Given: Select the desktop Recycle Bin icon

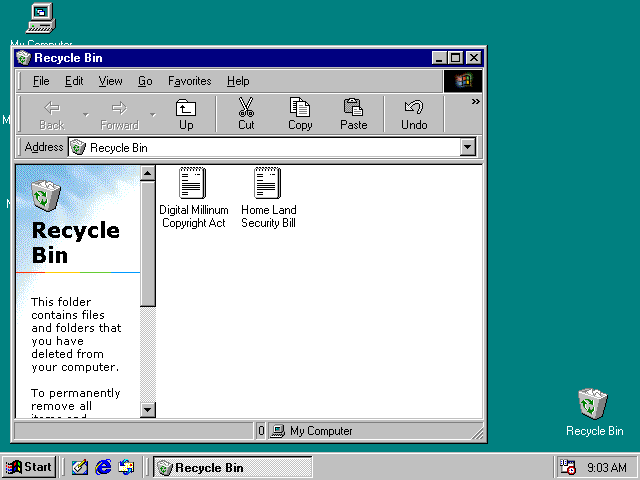Looking at the screenshot, I should 594,412.
